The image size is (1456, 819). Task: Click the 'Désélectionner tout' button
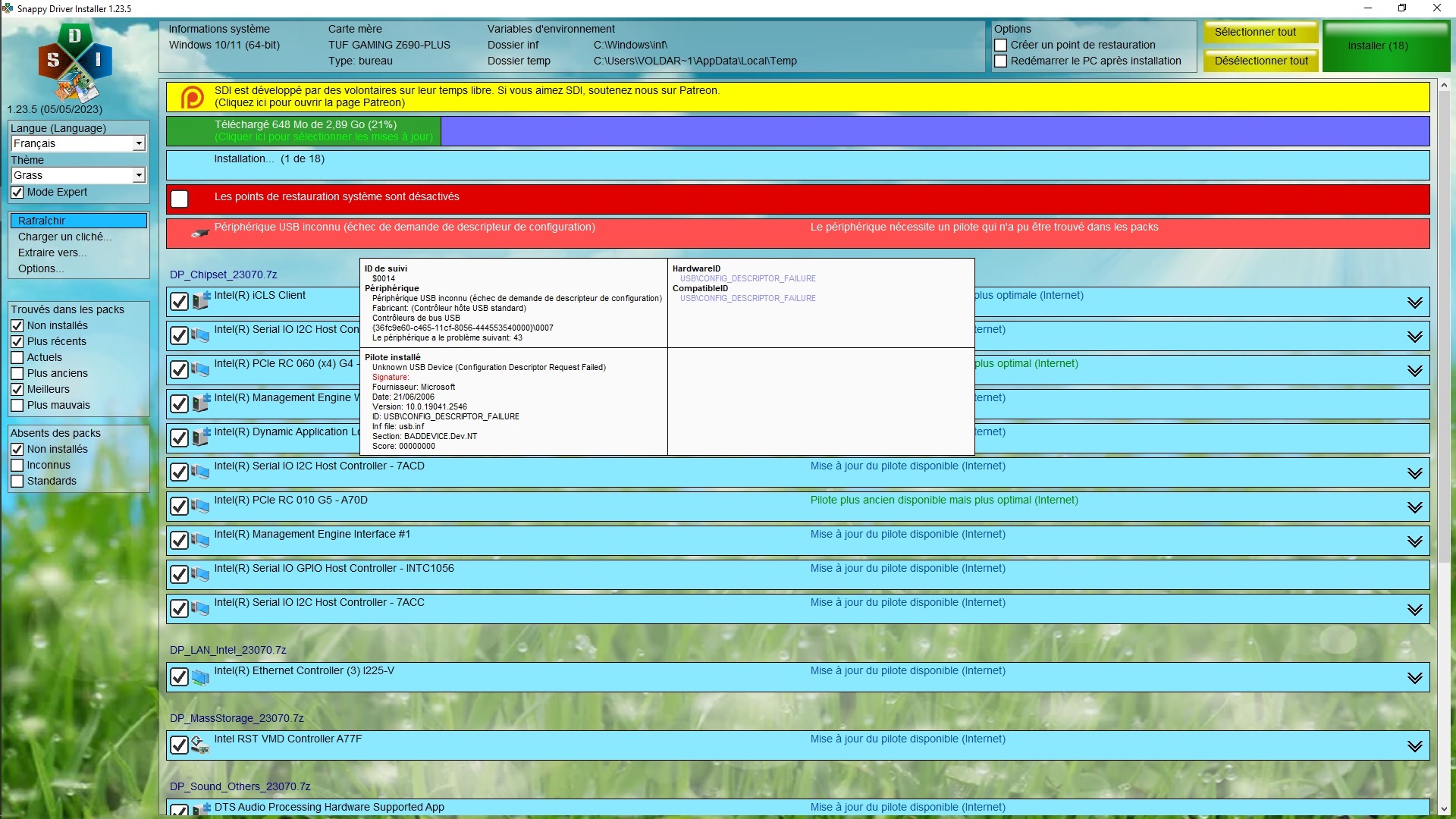1260,61
